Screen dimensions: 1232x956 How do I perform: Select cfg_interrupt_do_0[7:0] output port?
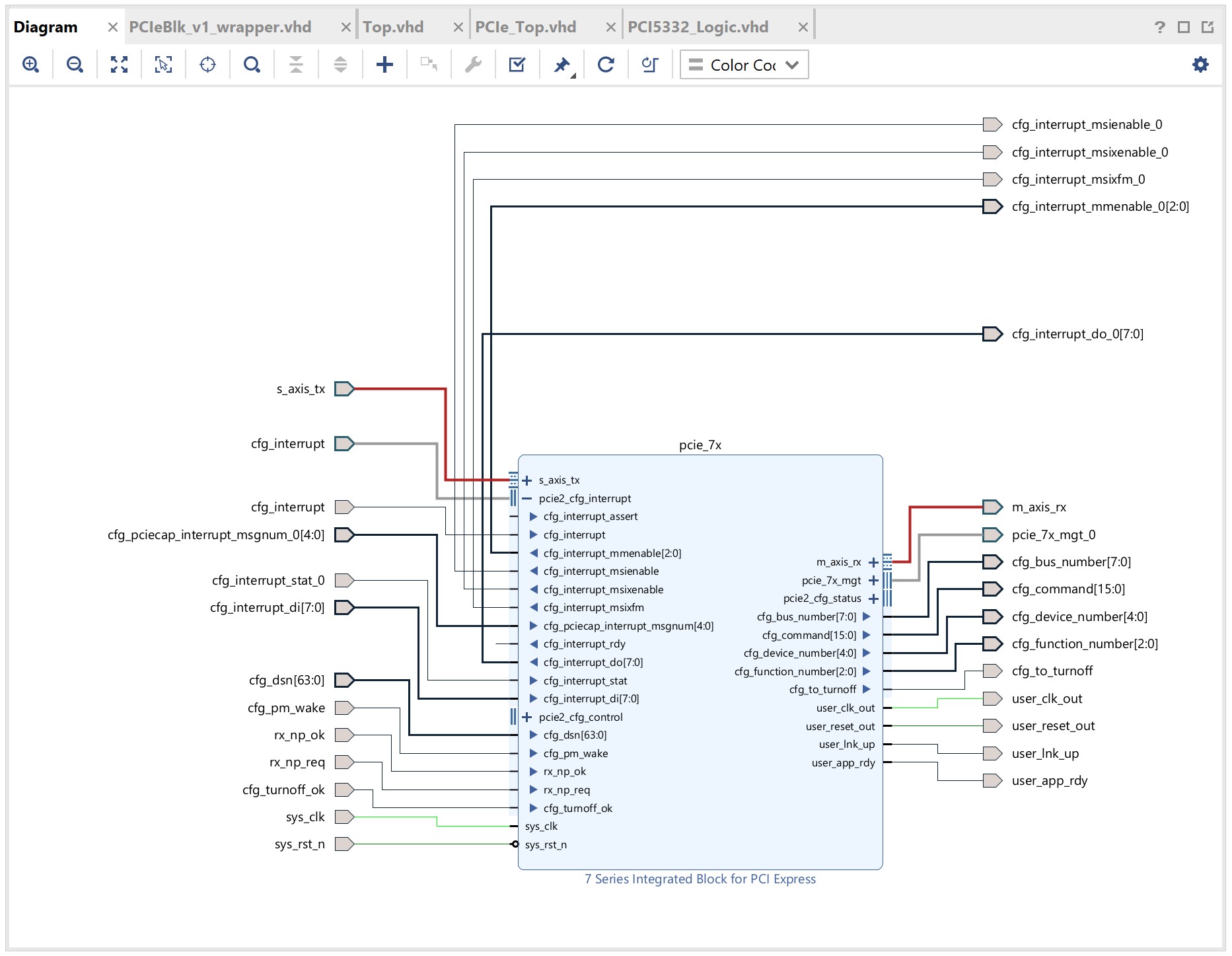pos(992,334)
